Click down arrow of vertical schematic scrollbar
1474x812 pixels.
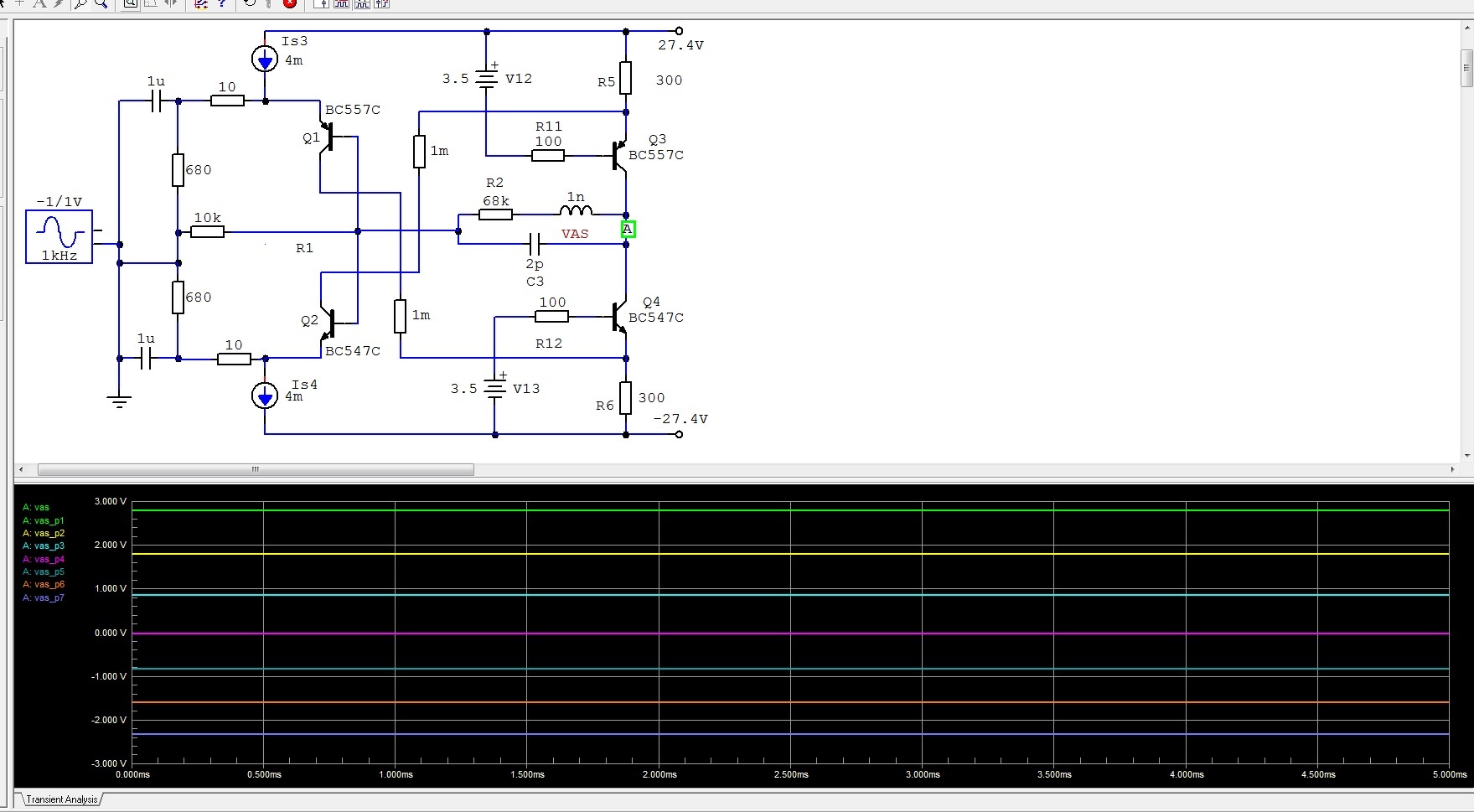(x=1466, y=456)
